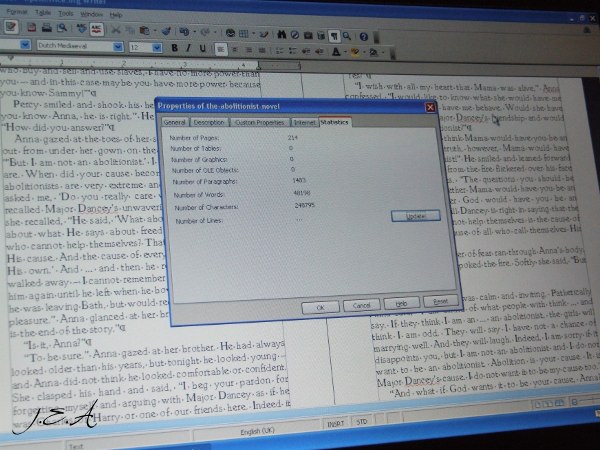Select the Format Paintbrush tool
600x450 pixels.
(x=166, y=31)
